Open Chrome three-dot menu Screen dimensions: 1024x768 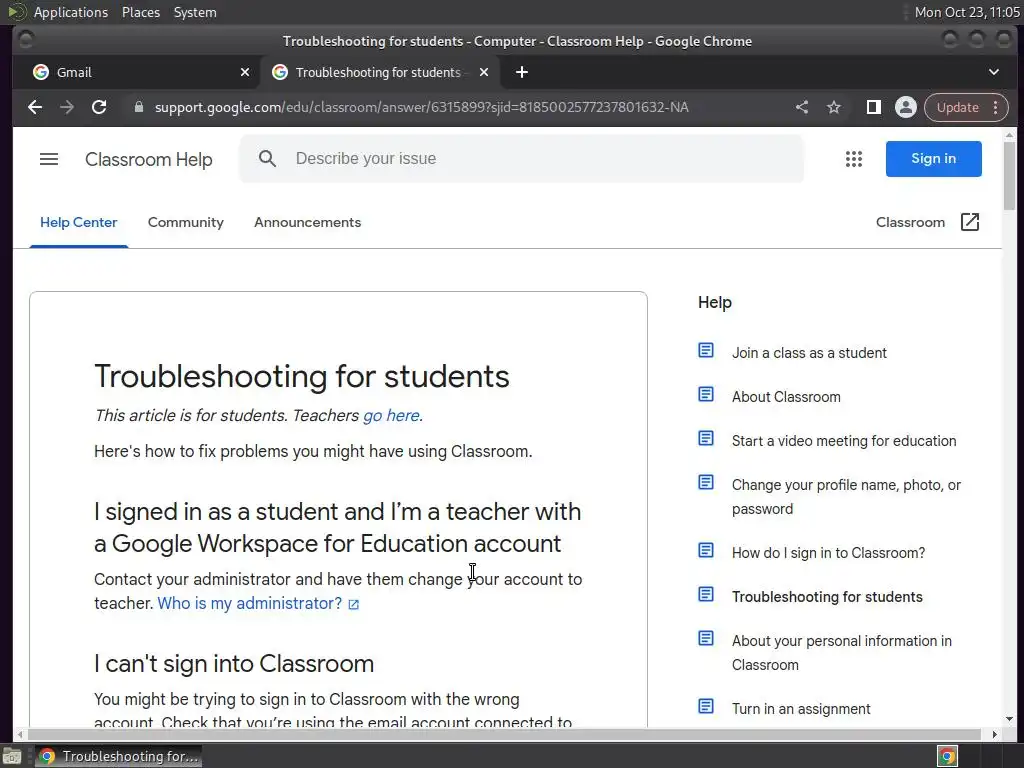click(x=995, y=107)
